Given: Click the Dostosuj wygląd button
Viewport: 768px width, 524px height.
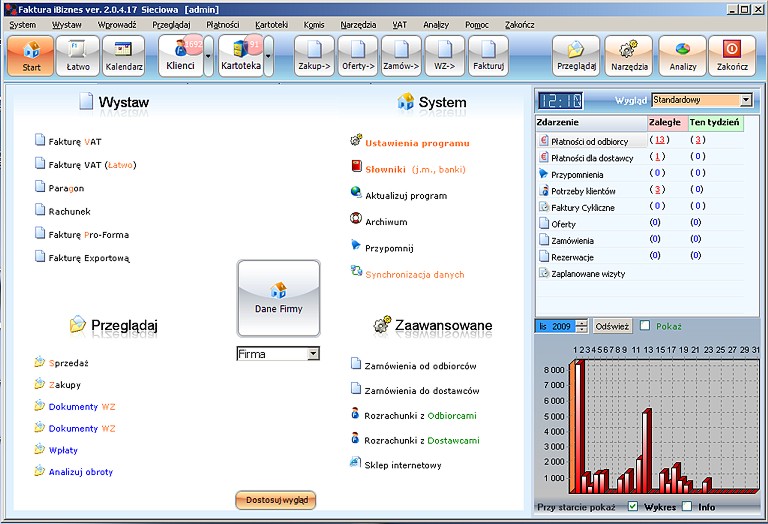Looking at the screenshot, I should coord(275,499).
